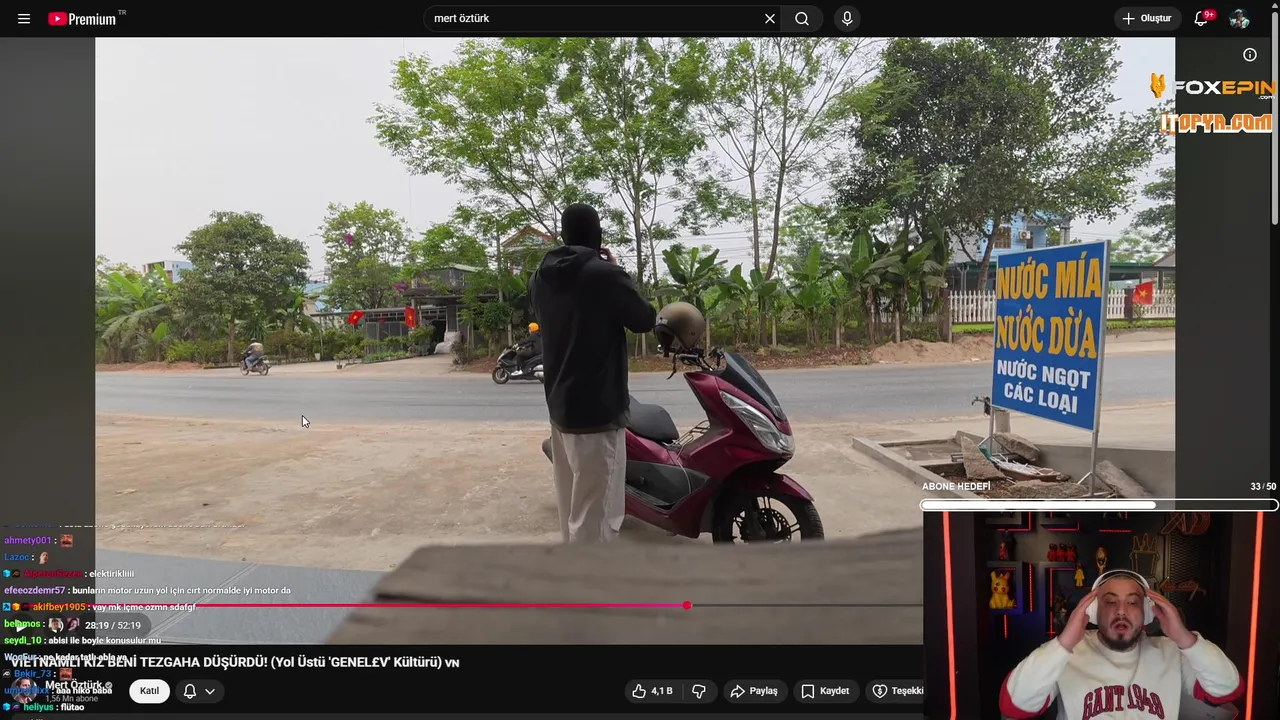
Task: Start voice search with microphone
Action: [x=847, y=19]
